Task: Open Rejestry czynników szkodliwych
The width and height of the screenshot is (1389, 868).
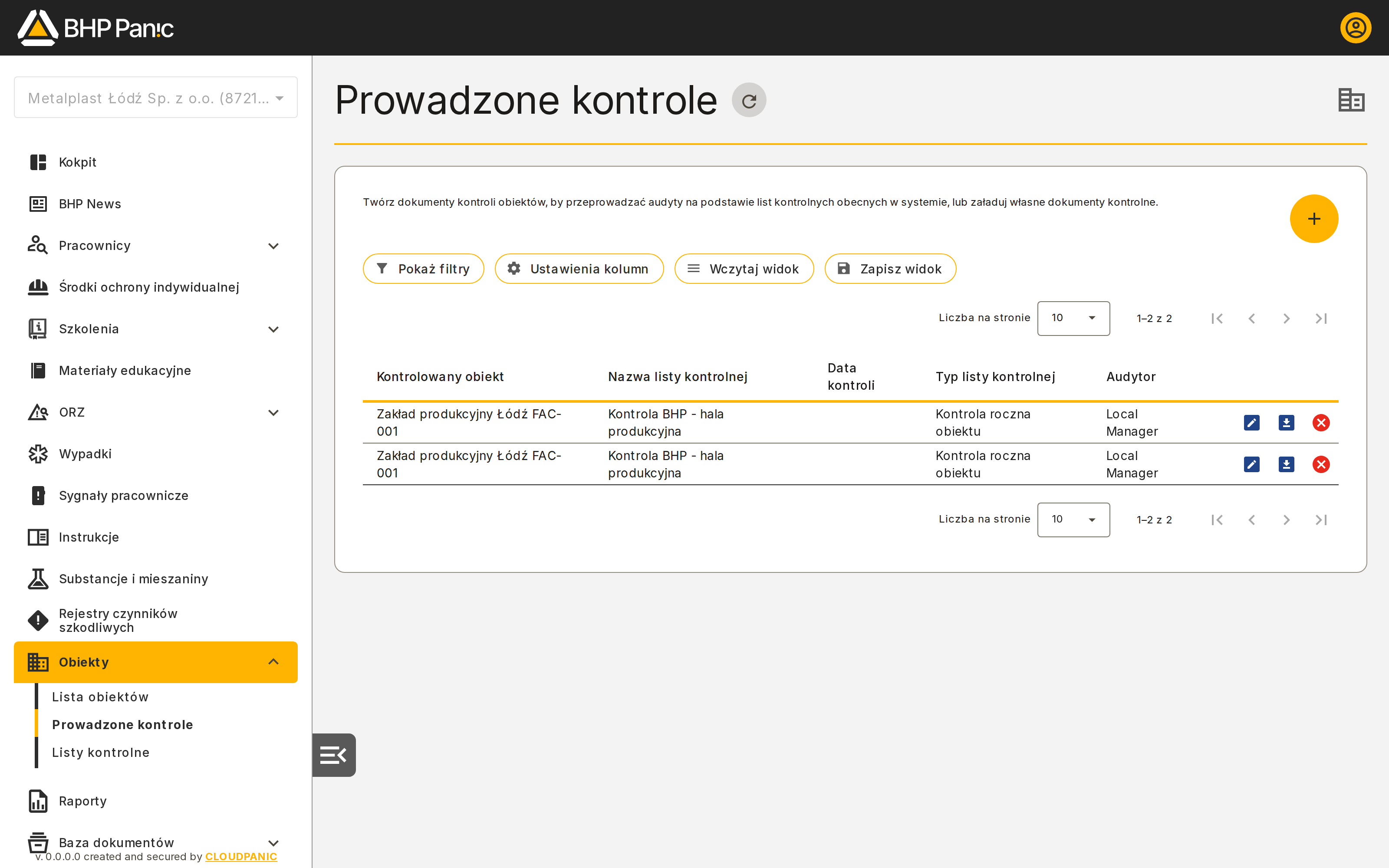Action: [x=155, y=621]
